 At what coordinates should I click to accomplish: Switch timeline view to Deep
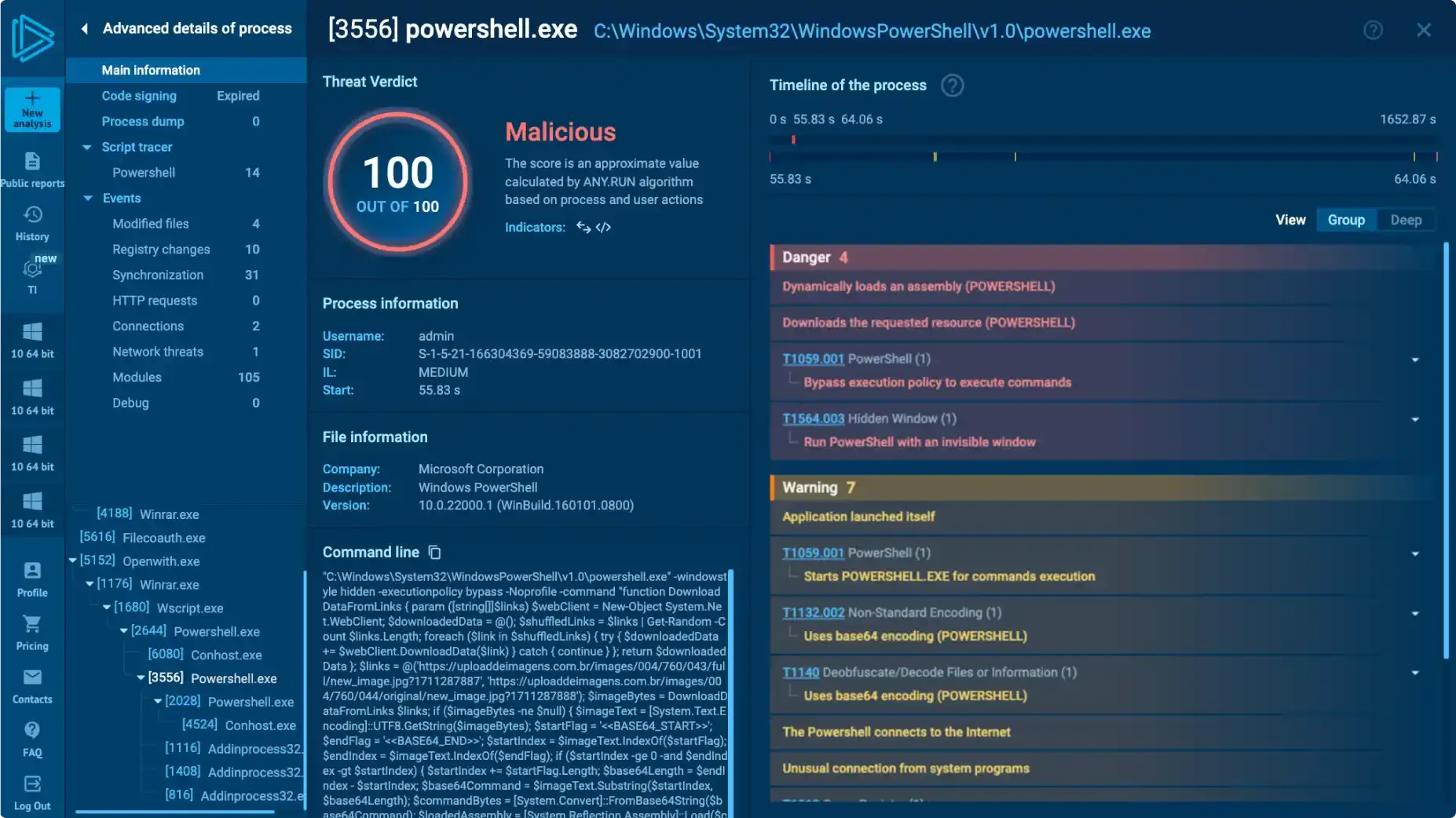(1406, 221)
